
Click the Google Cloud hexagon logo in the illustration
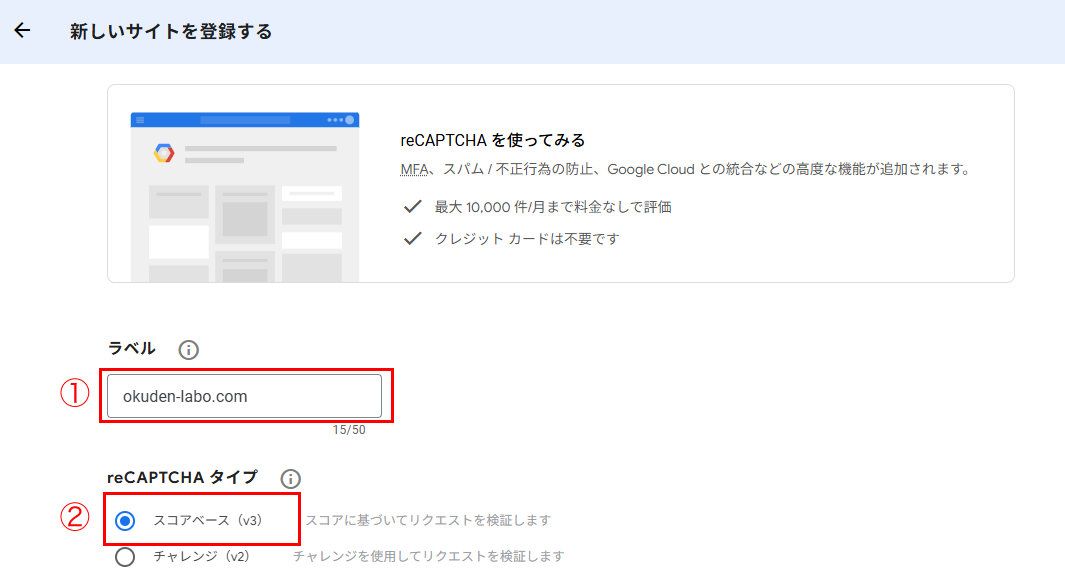point(164,153)
